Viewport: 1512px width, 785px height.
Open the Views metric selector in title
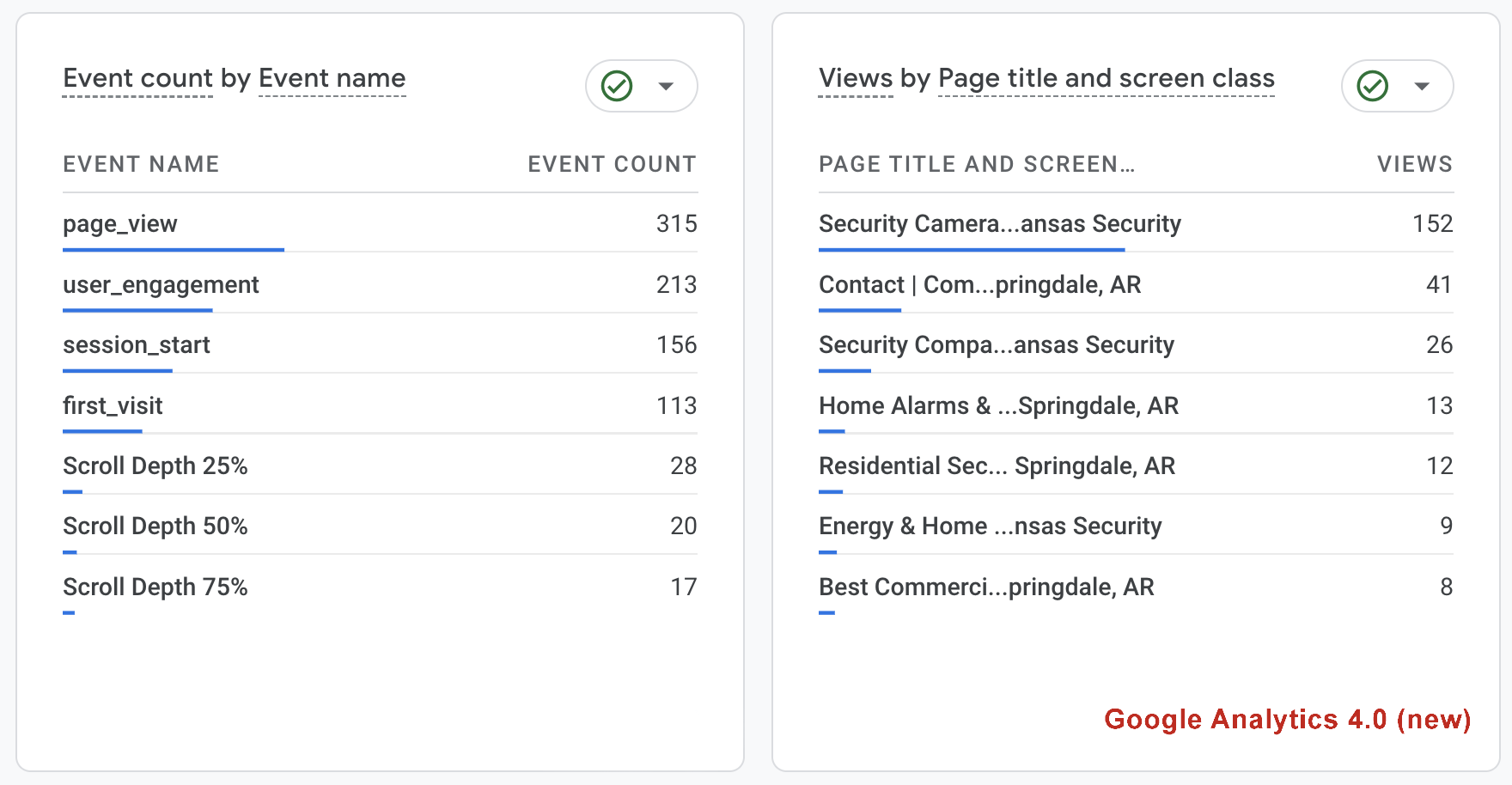[856, 78]
